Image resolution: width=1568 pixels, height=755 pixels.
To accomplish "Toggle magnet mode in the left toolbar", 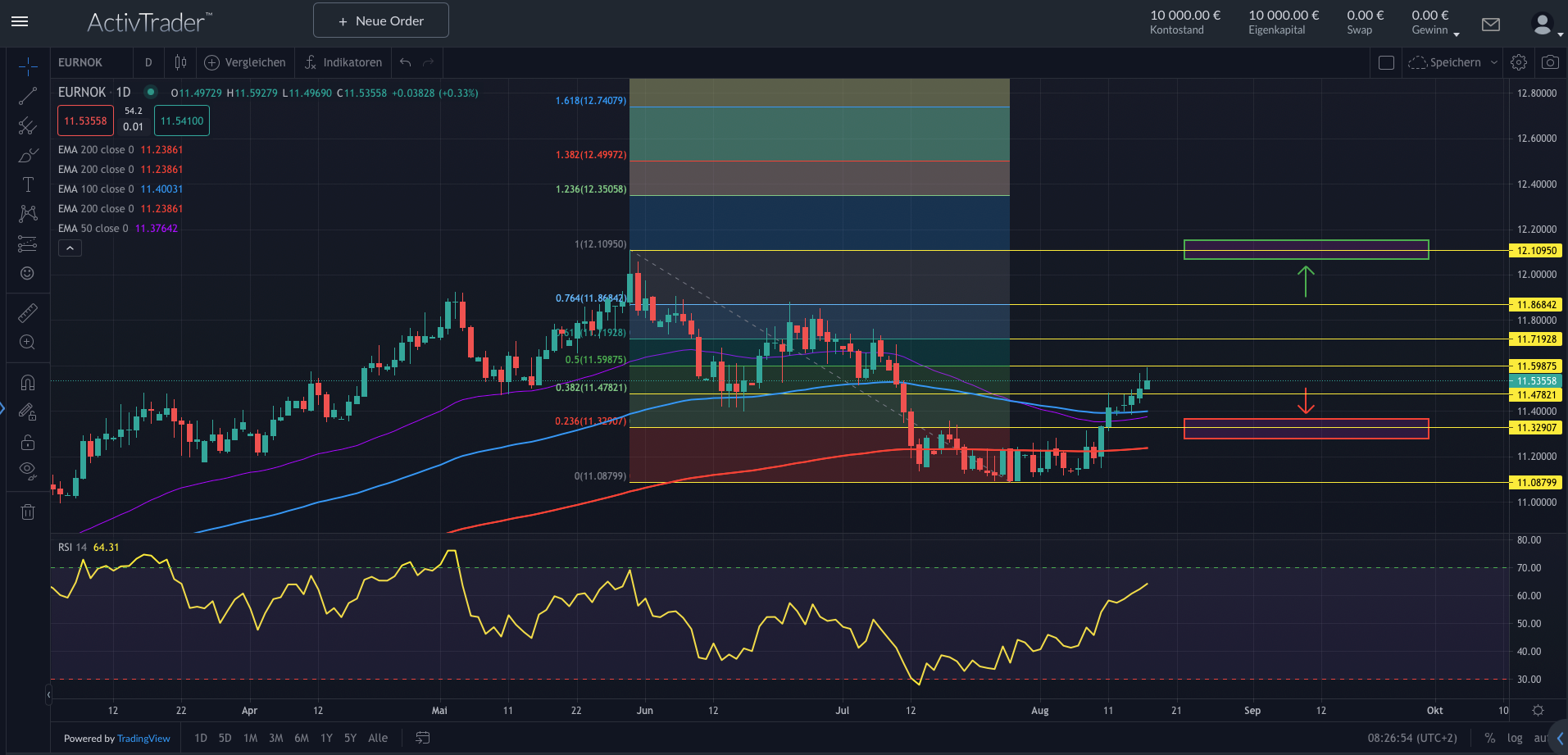I will 28,383.
